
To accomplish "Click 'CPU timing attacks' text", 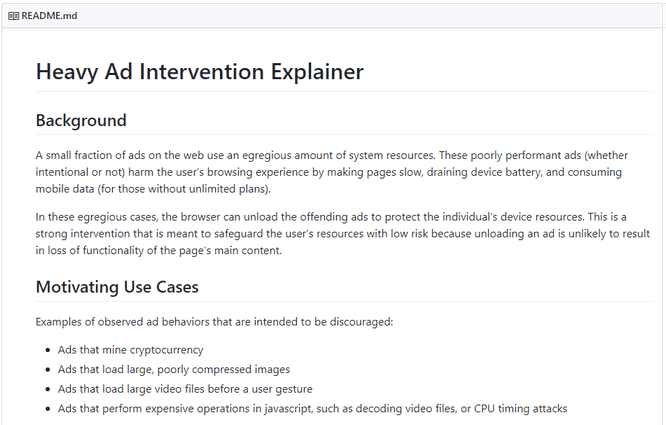I will 521,408.
